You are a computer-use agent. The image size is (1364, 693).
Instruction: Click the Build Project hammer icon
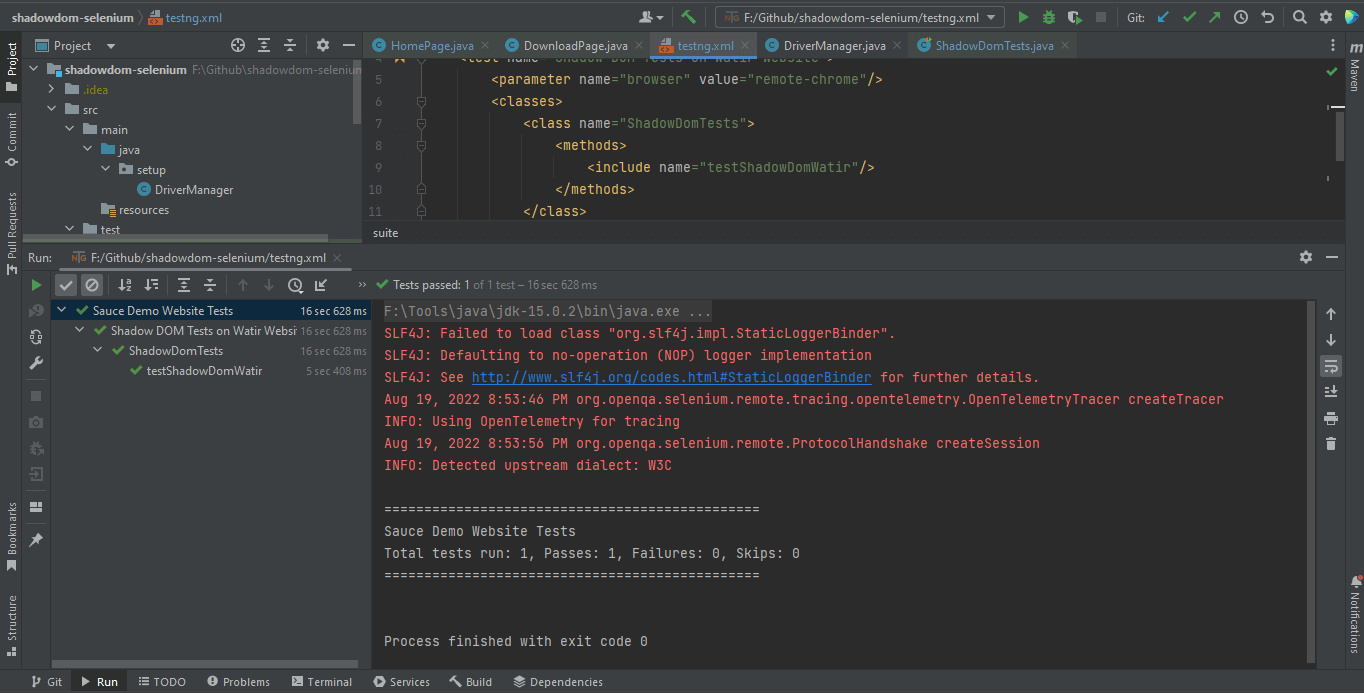(x=688, y=17)
